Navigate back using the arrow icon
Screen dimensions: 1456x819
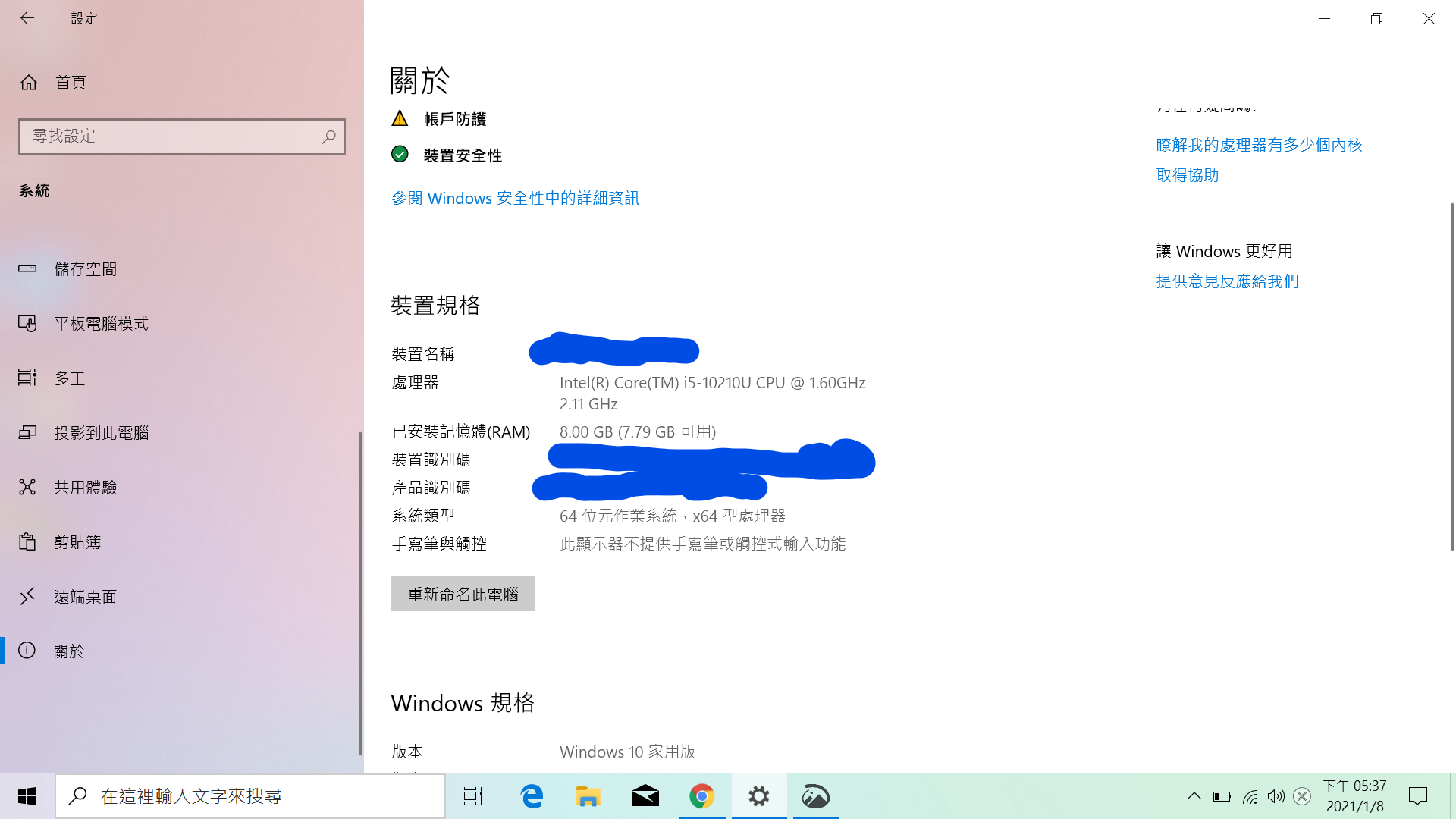tap(27, 18)
